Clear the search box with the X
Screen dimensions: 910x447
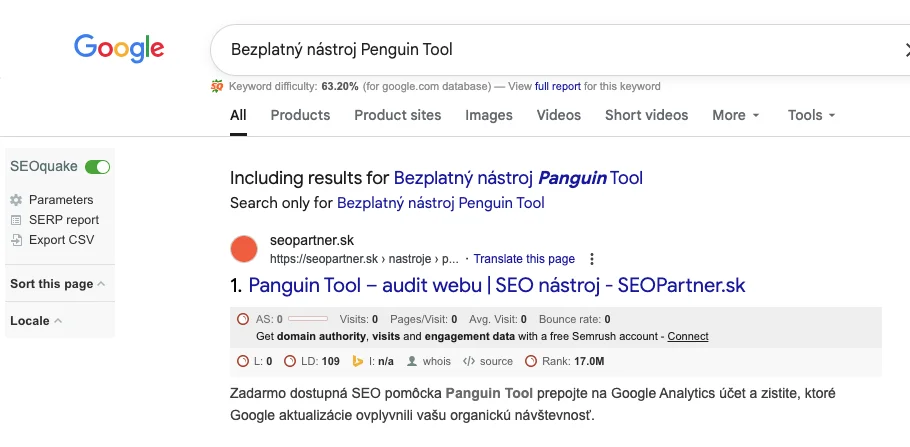903,49
